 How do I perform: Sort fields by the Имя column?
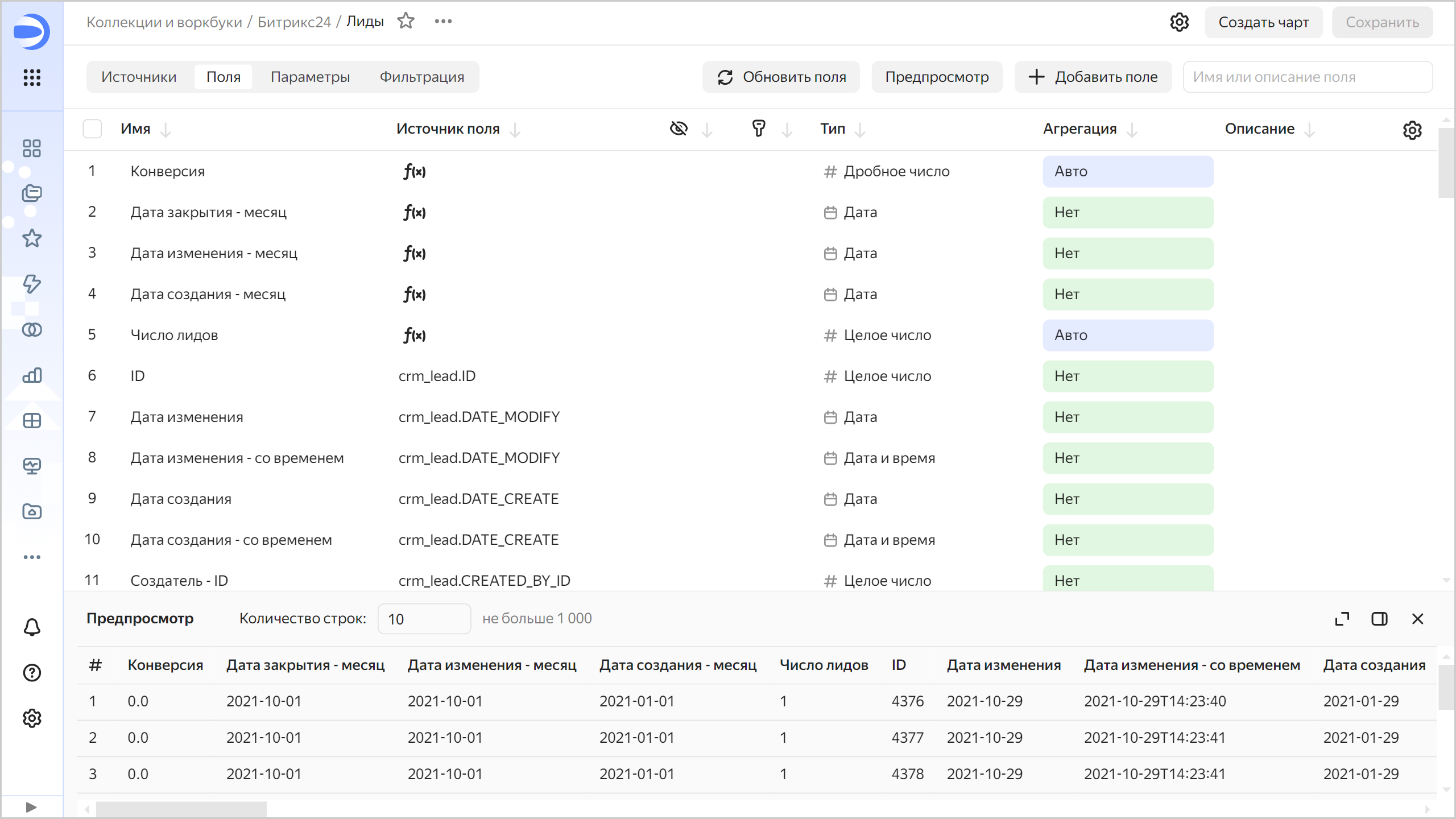coord(166,130)
